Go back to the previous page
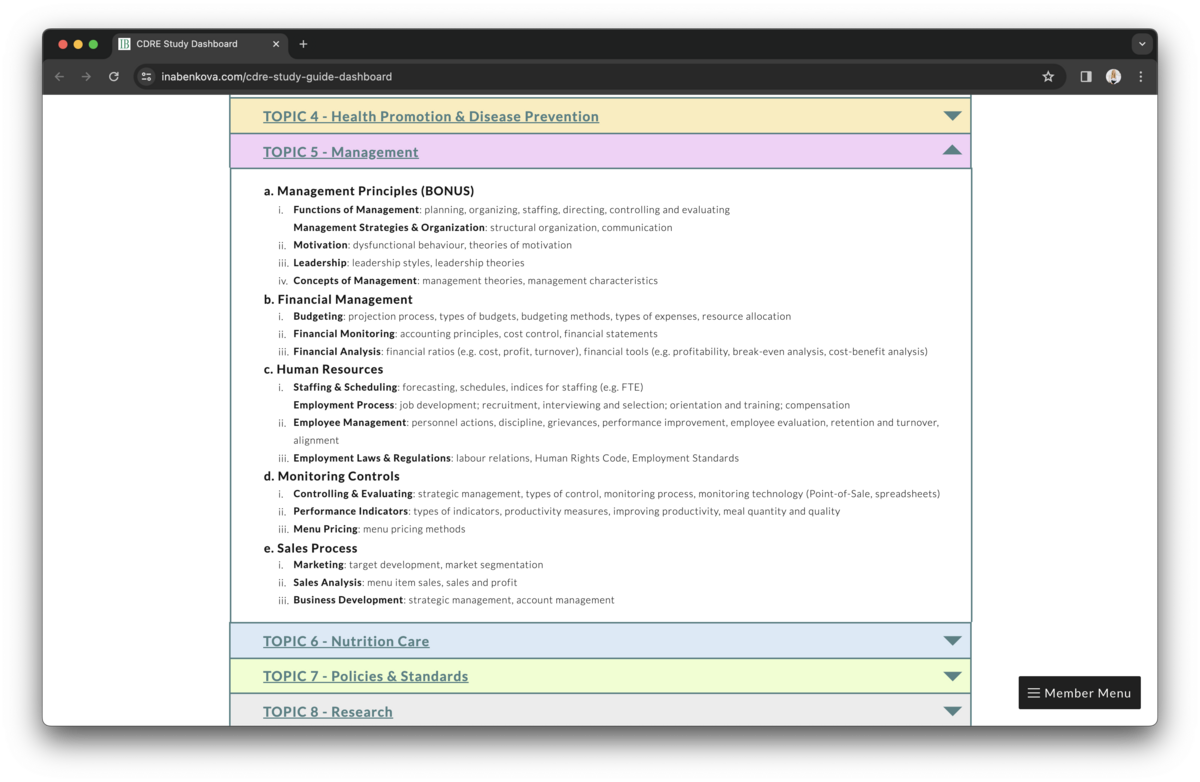The image size is (1200, 782). tap(60, 76)
